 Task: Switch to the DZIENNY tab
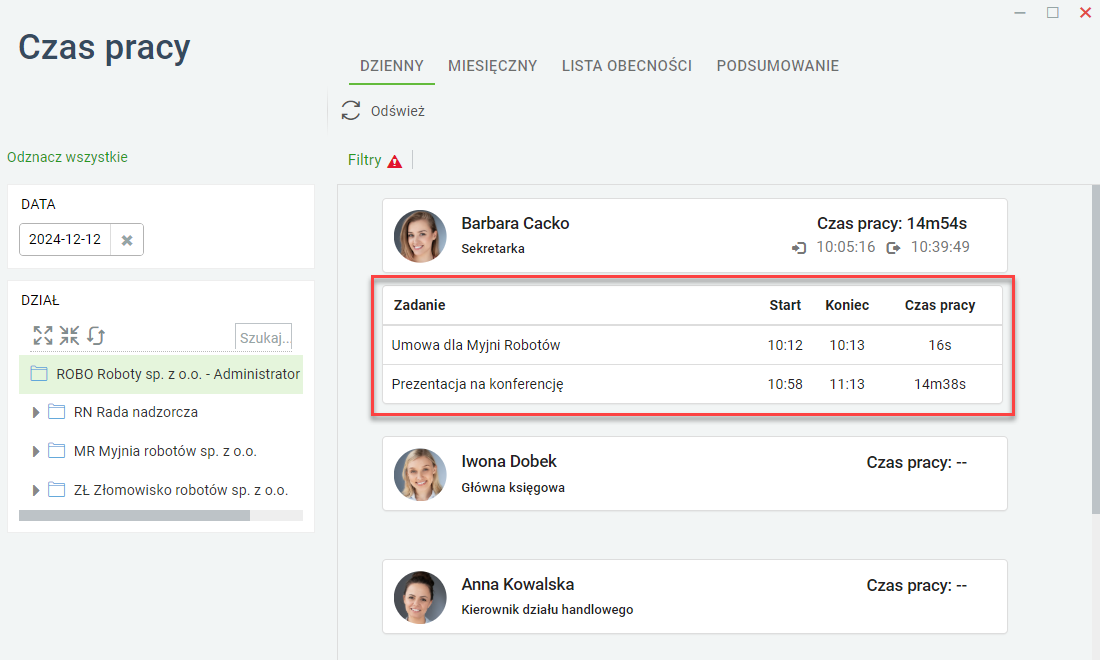(x=391, y=66)
